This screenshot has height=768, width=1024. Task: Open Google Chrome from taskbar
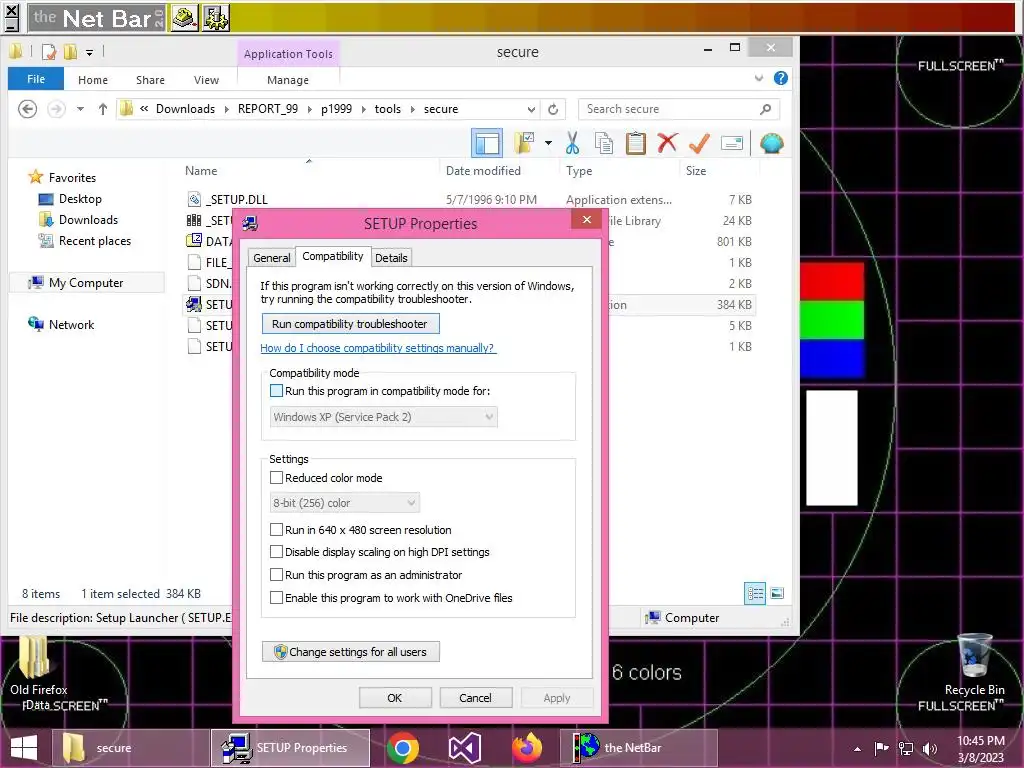coord(402,748)
